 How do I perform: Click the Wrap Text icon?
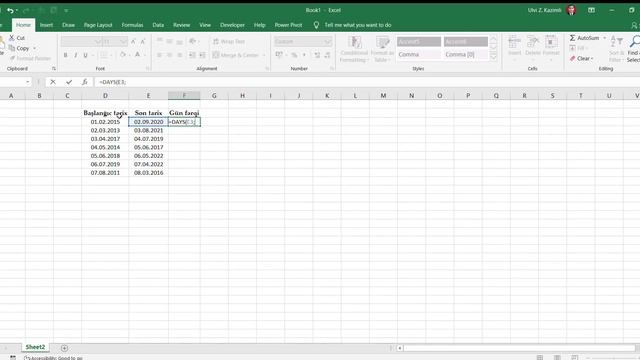click(216, 41)
